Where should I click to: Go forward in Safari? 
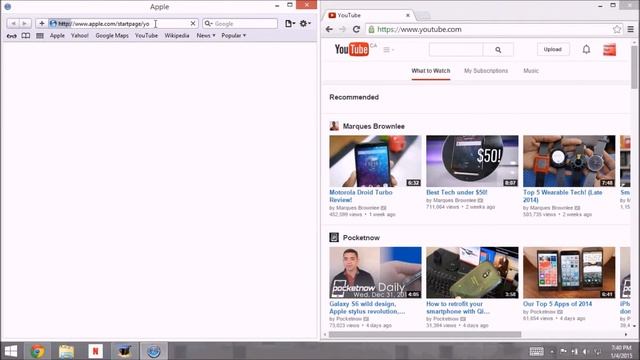pos(24,24)
